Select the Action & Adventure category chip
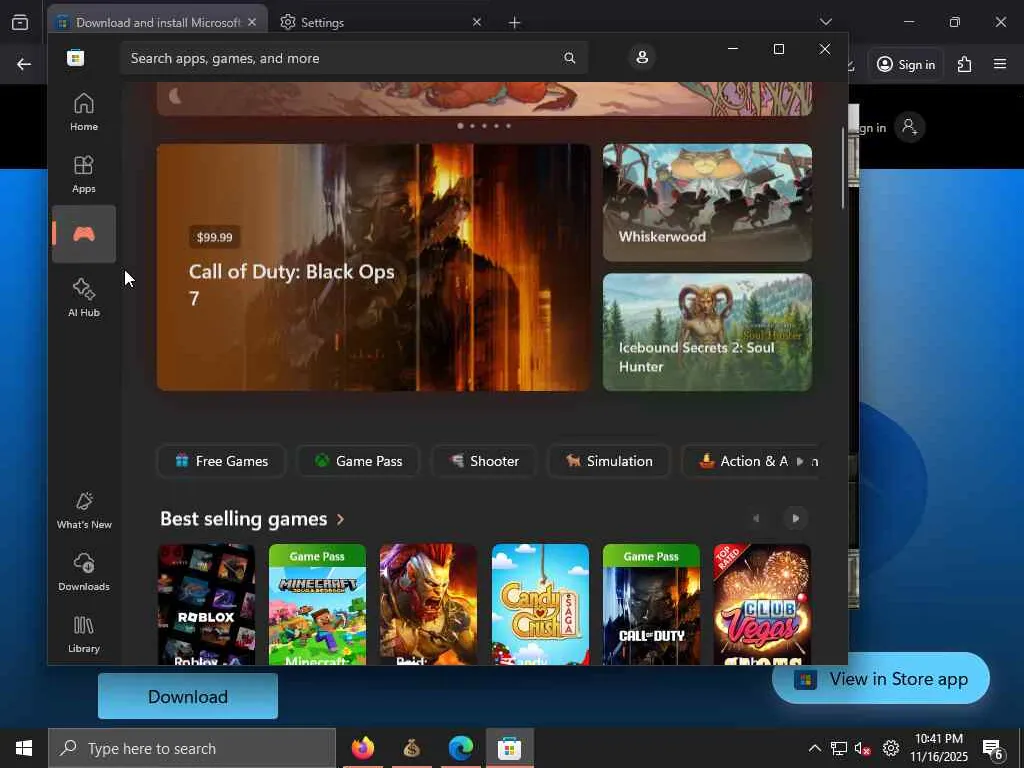This screenshot has width=1024, height=768. click(x=743, y=461)
